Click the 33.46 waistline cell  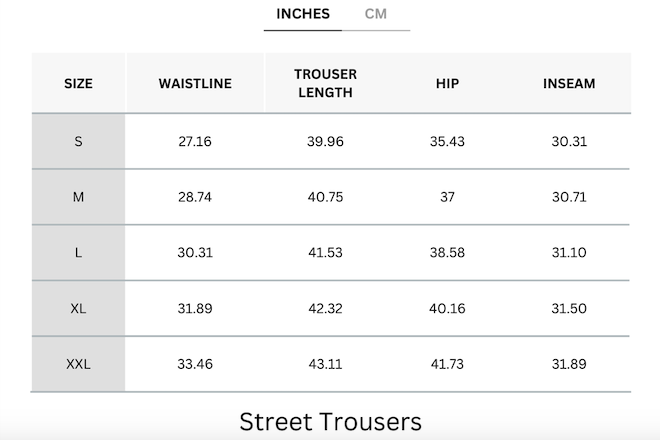[195, 364]
